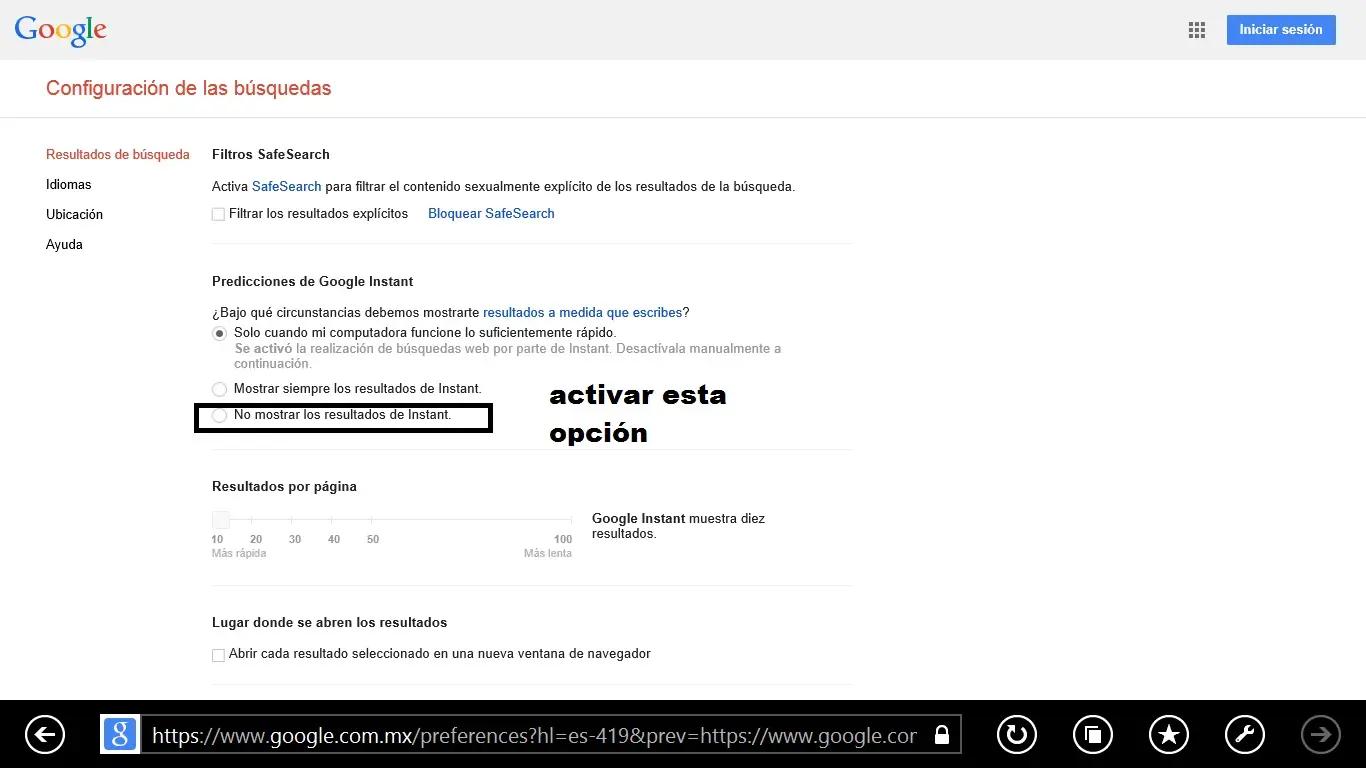Open resultados a medida que escribes link
This screenshot has height=768, width=1366.
tap(582, 313)
